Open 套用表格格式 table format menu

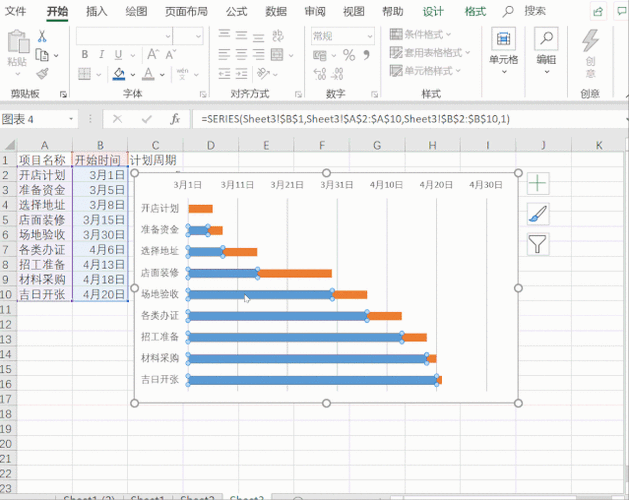coord(430,53)
